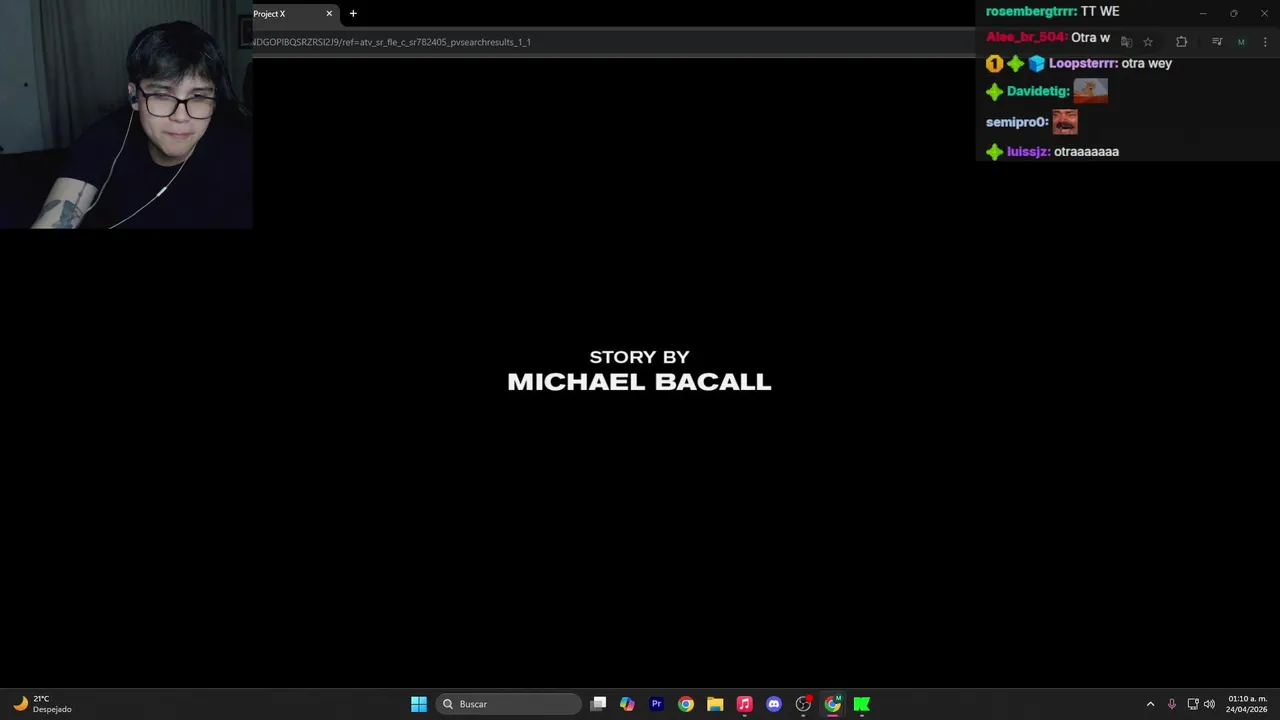Click username Loopsterrr in chat
Viewport: 1280px width, 720px height.
click(1083, 63)
